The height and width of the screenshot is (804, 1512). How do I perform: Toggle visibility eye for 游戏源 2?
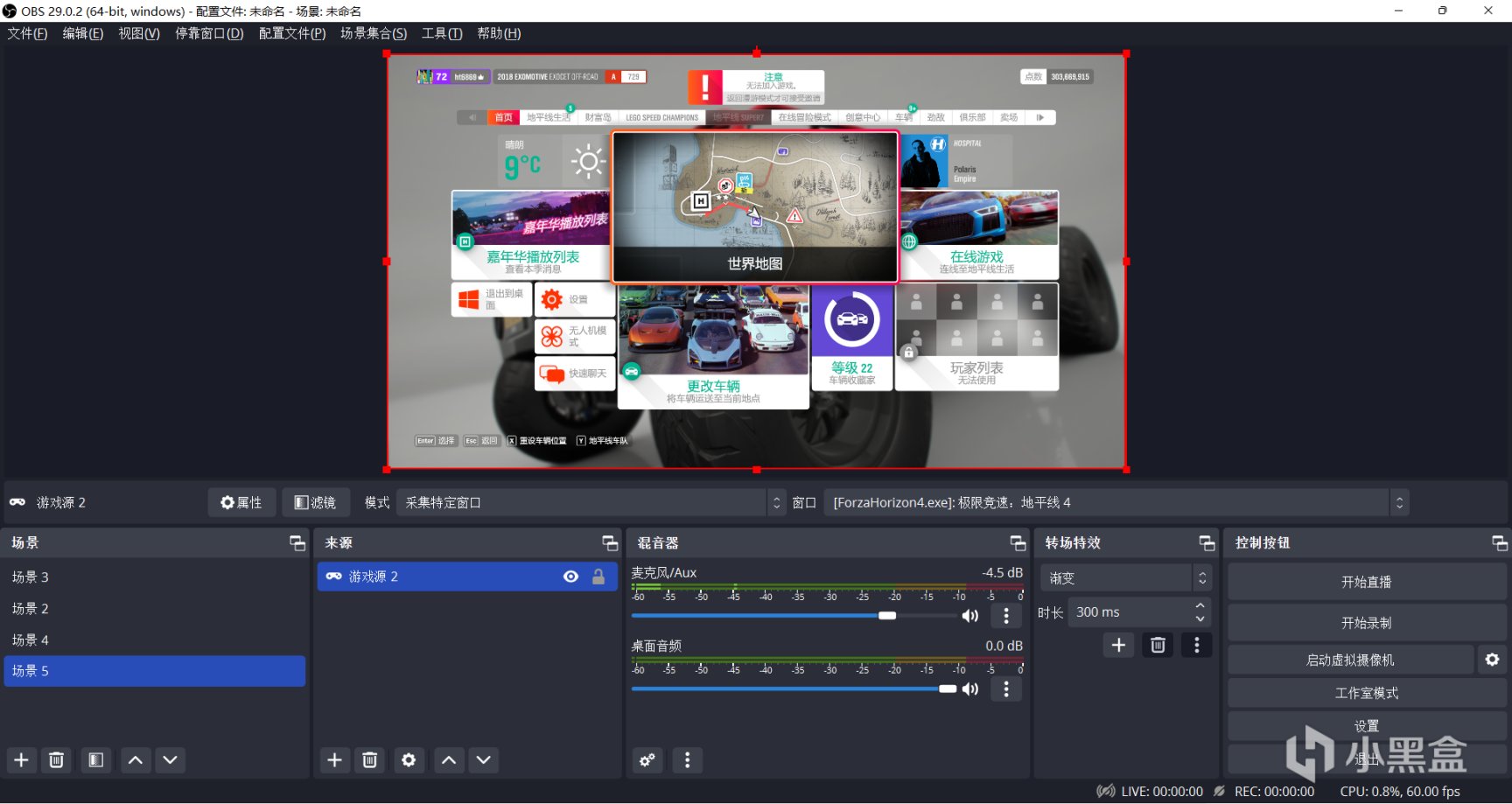(570, 577)
